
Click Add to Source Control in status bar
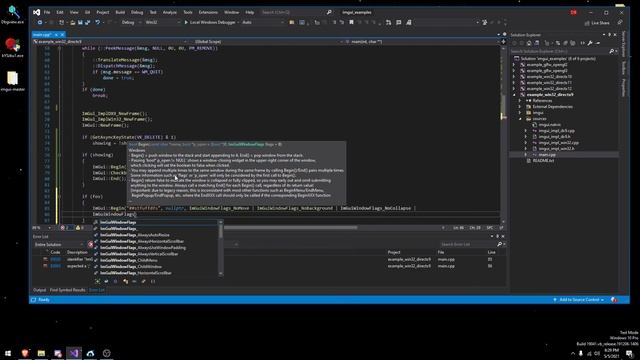click(x=579, y=300)
